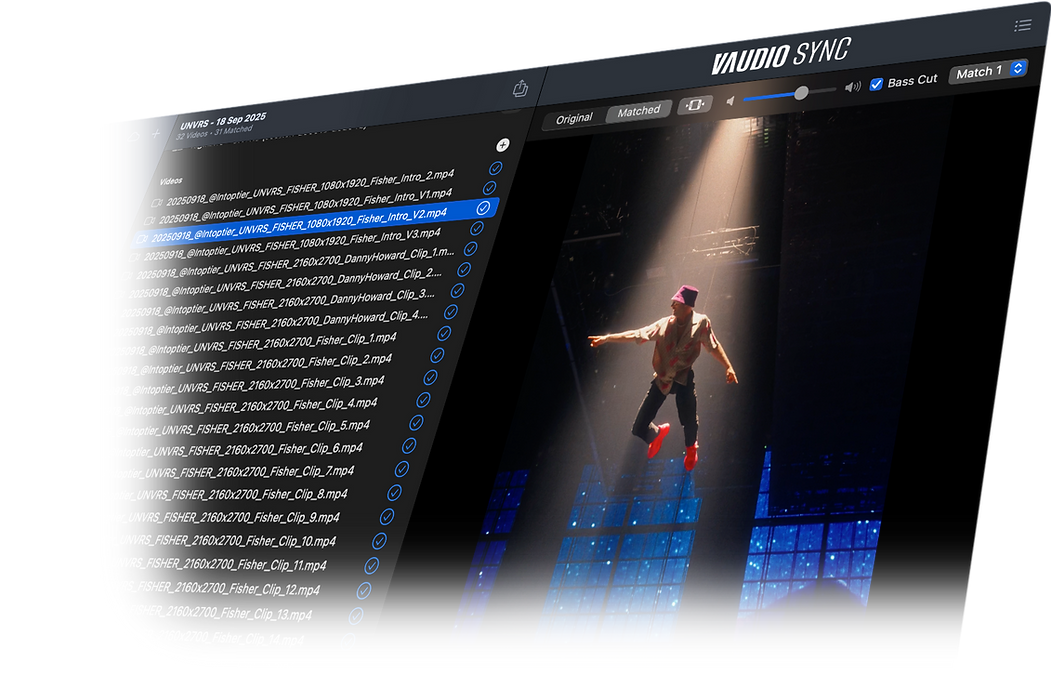Switch to the Matched audio tab

639,111
